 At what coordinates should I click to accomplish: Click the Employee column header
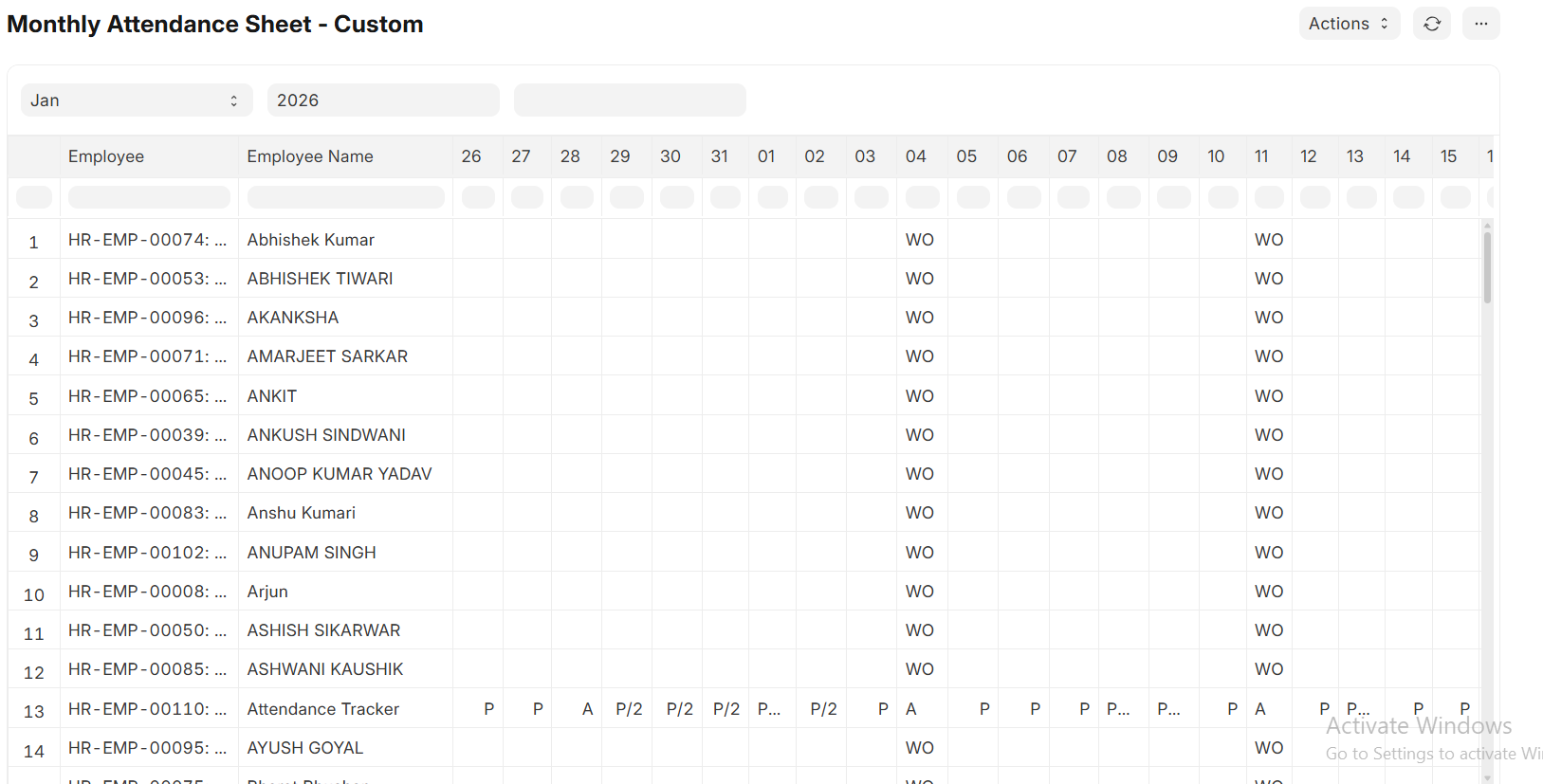click(106, 156)
